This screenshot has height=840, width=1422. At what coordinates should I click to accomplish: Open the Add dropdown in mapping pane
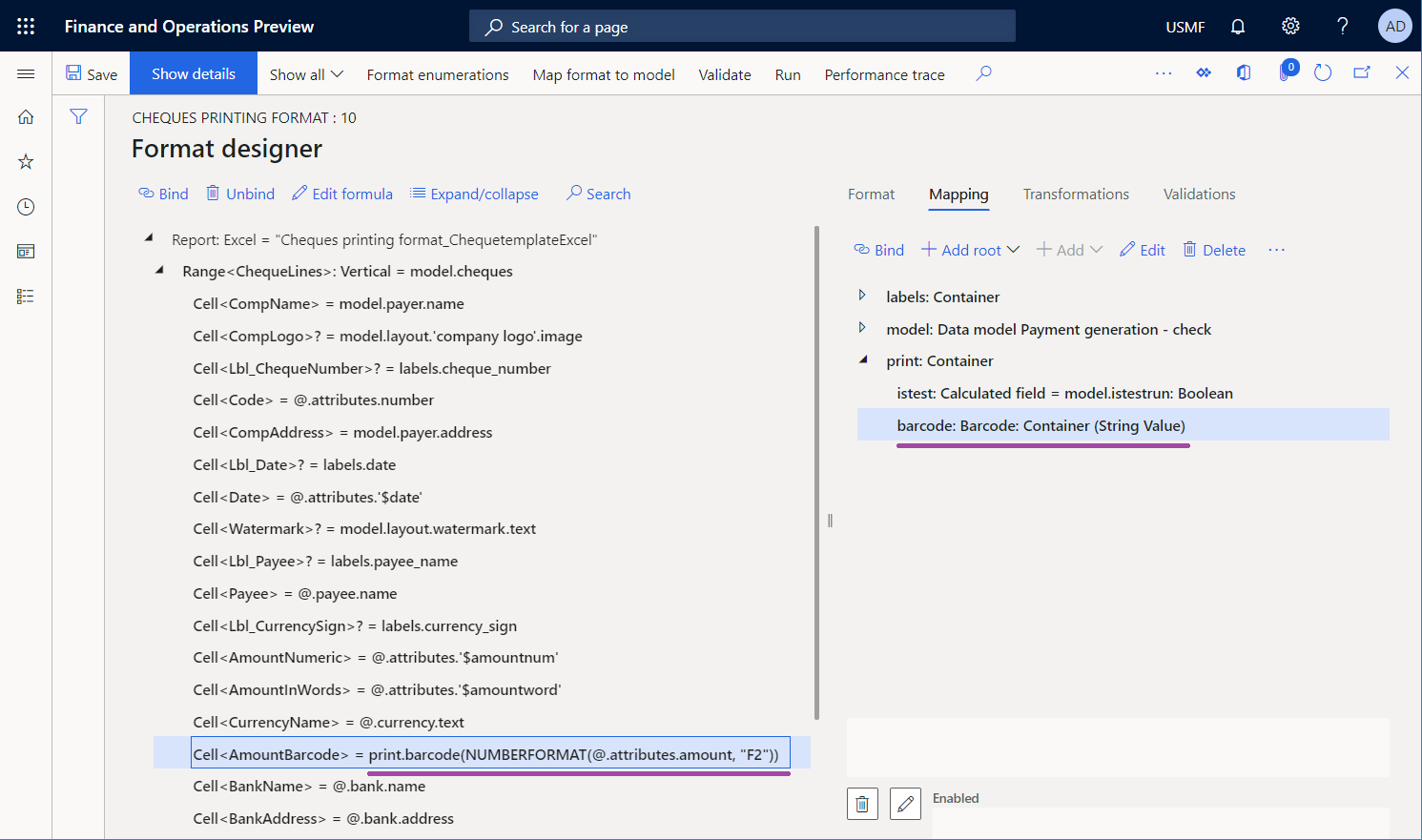pyautogui.click(x=1069, y=250)
